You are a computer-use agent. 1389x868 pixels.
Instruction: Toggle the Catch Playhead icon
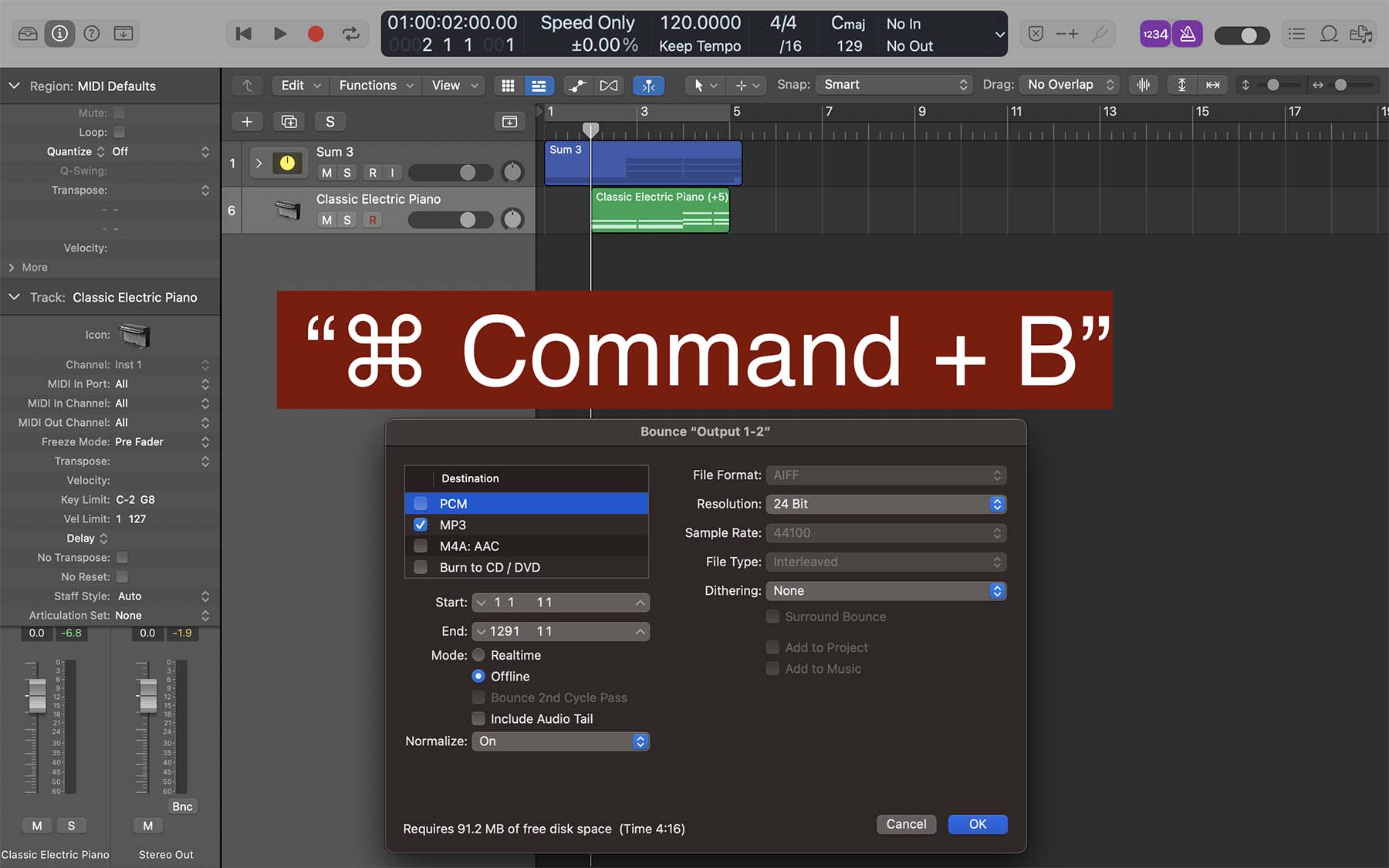click(x=649, y=86)
